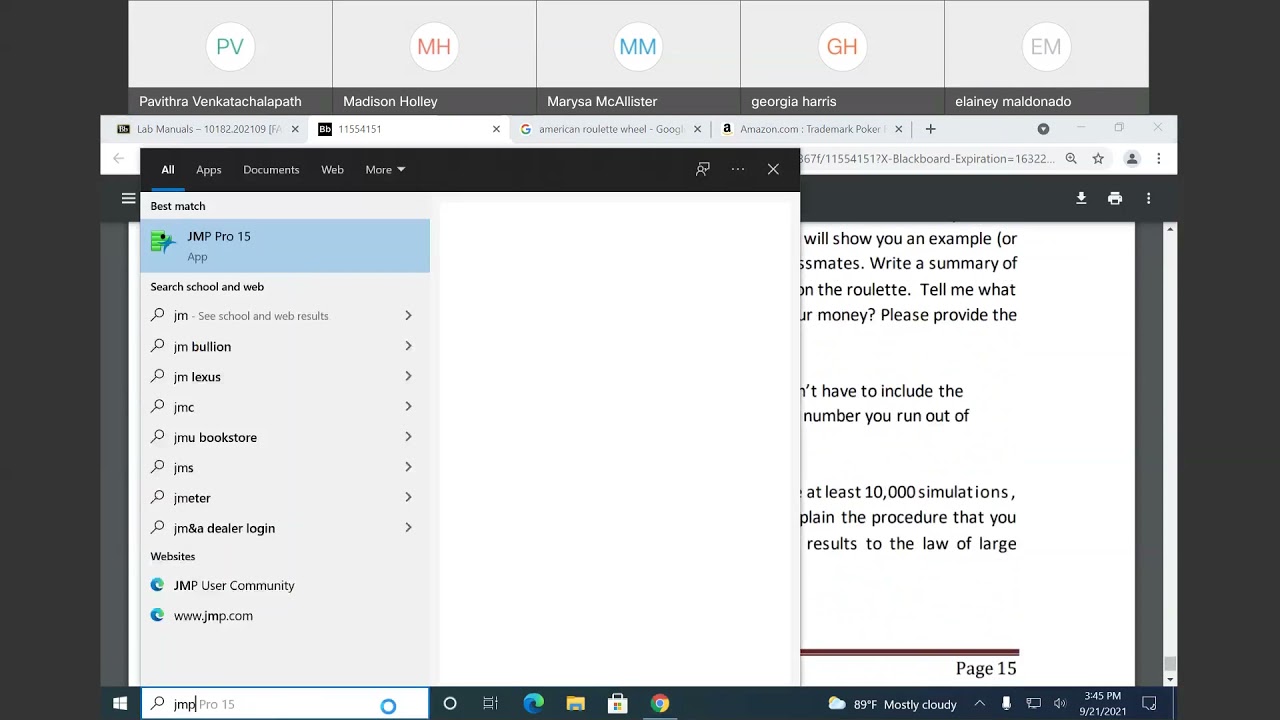Click elainey maldonado participant tile
Image resolution: width=1280 pixels, height=720 pixels.
click(1046, 57)
